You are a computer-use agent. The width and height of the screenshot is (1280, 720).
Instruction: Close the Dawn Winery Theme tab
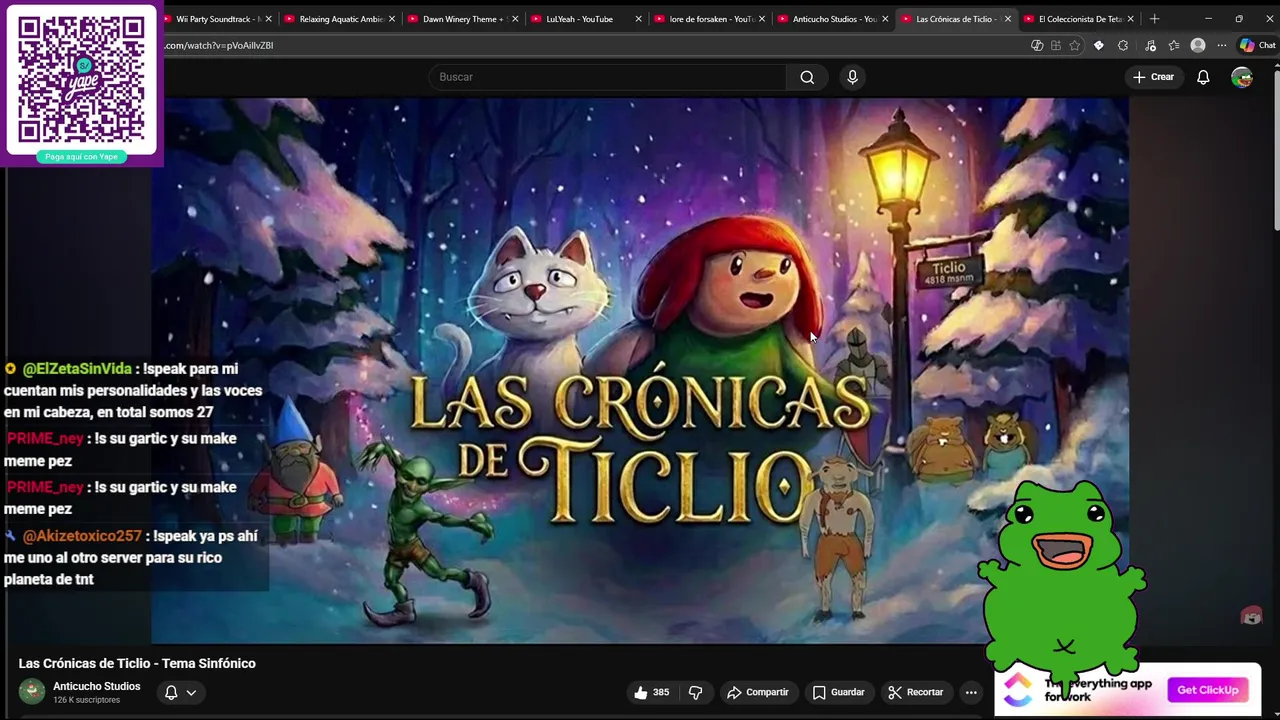point(515,19)
